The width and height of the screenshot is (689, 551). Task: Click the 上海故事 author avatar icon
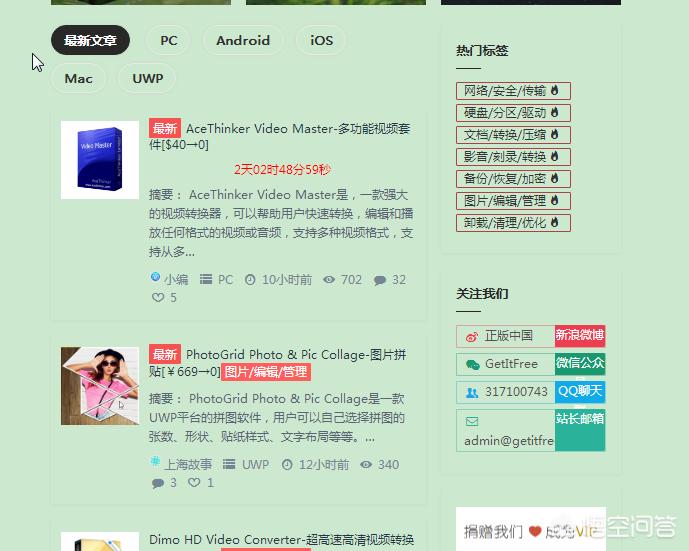[x=155, y=461]
